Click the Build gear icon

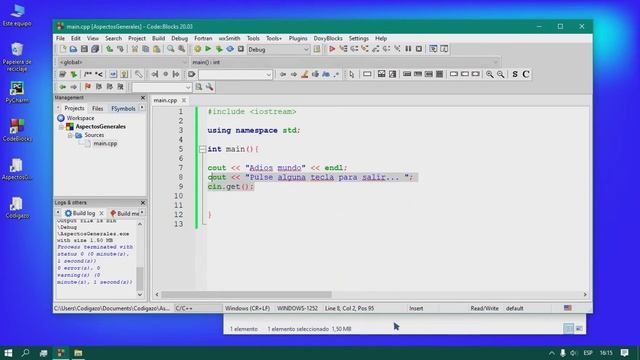click(x=198, y=49)
